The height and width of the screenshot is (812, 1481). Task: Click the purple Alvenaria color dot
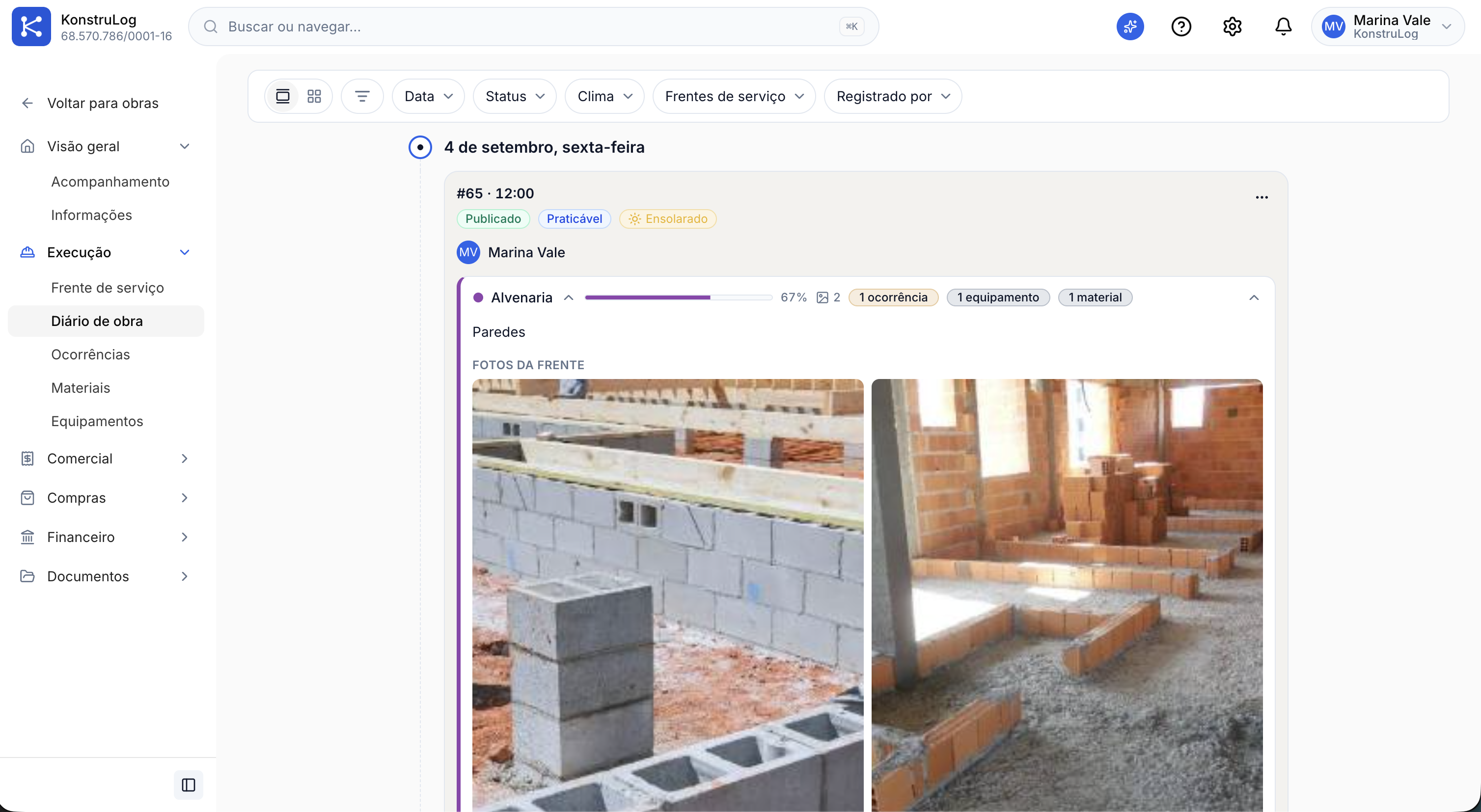pos(478,297)
